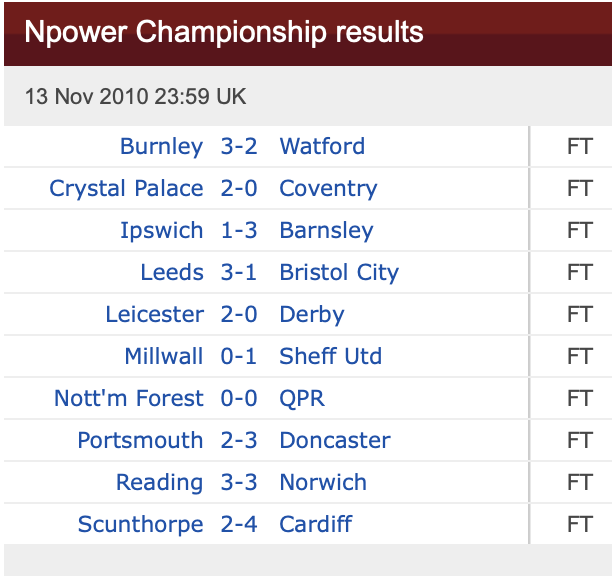
Task: Open the Barnsley team link
Action: coord(326,231)
